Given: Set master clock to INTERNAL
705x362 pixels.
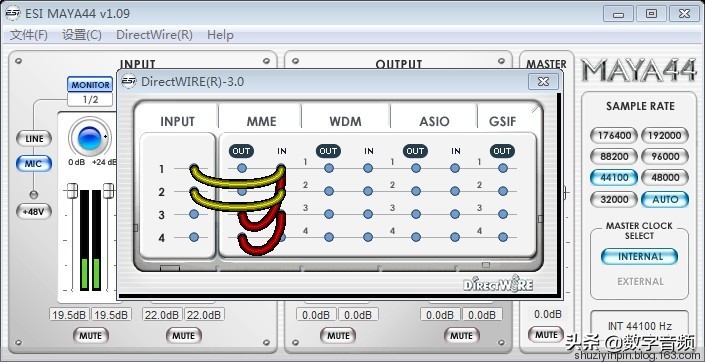Looking at the screenshot, I should [639, 257].
